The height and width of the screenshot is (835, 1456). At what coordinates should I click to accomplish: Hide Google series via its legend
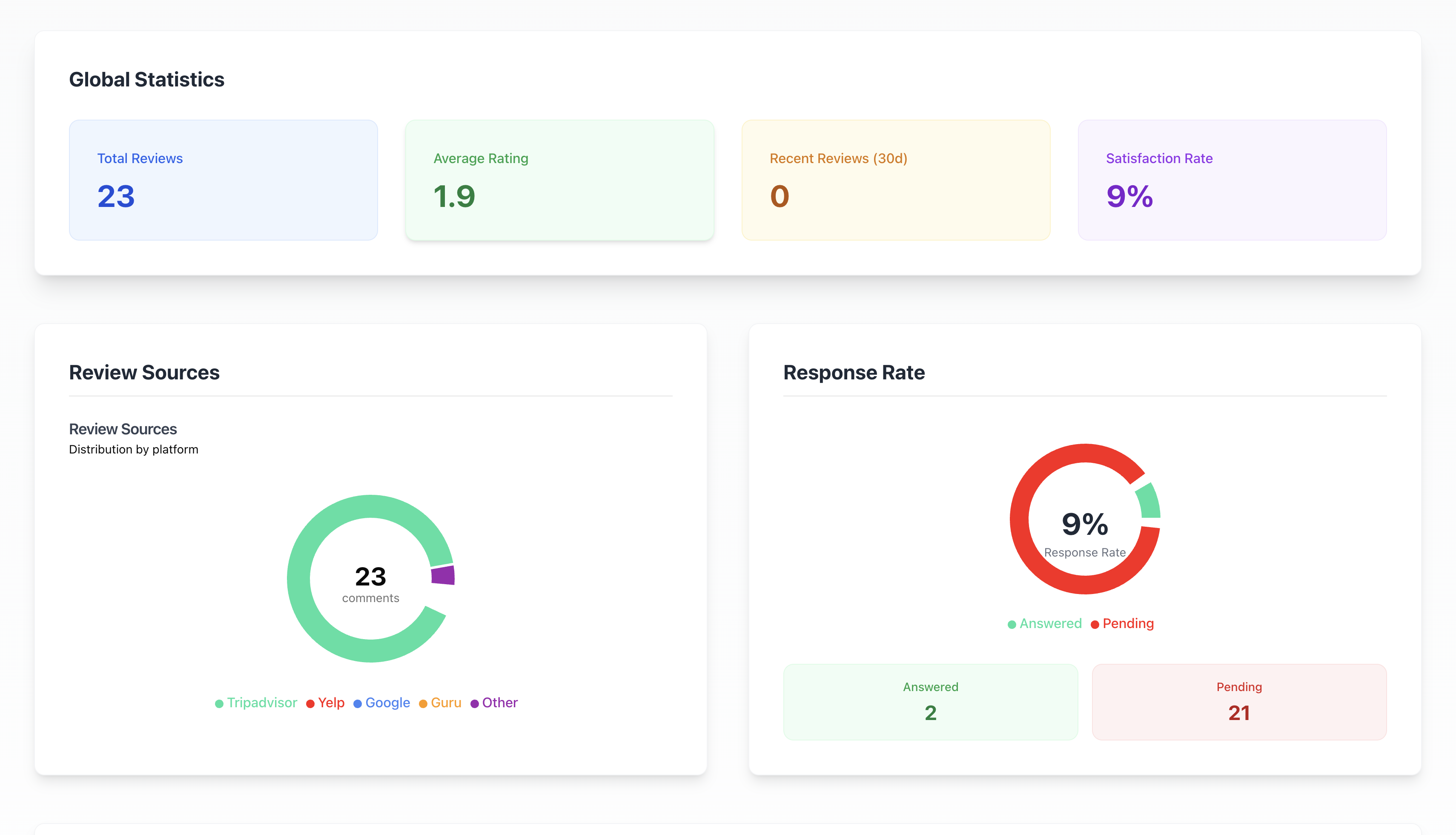pos(387,703)
